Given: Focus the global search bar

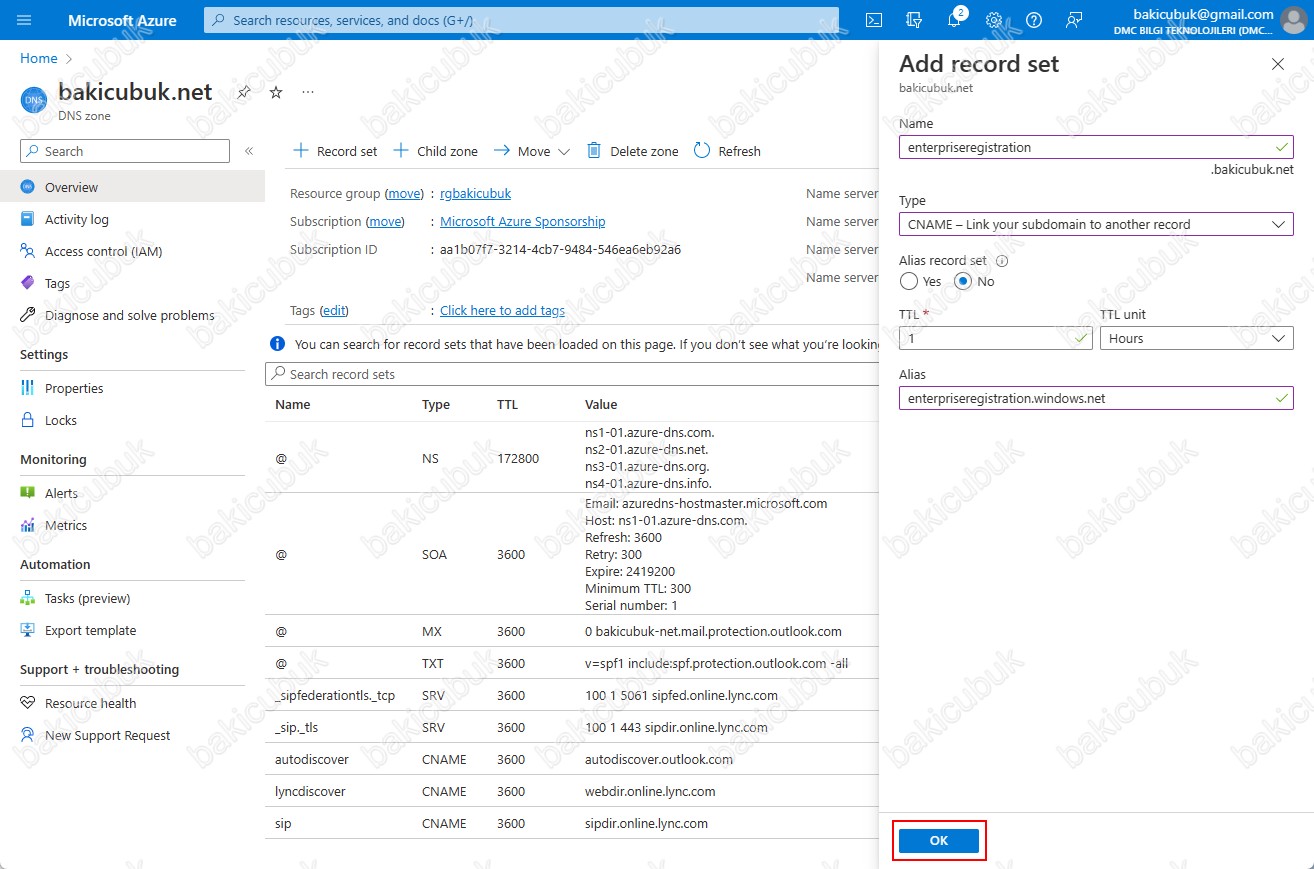Looking at the screenshot, I should click(x=521, y=20).
